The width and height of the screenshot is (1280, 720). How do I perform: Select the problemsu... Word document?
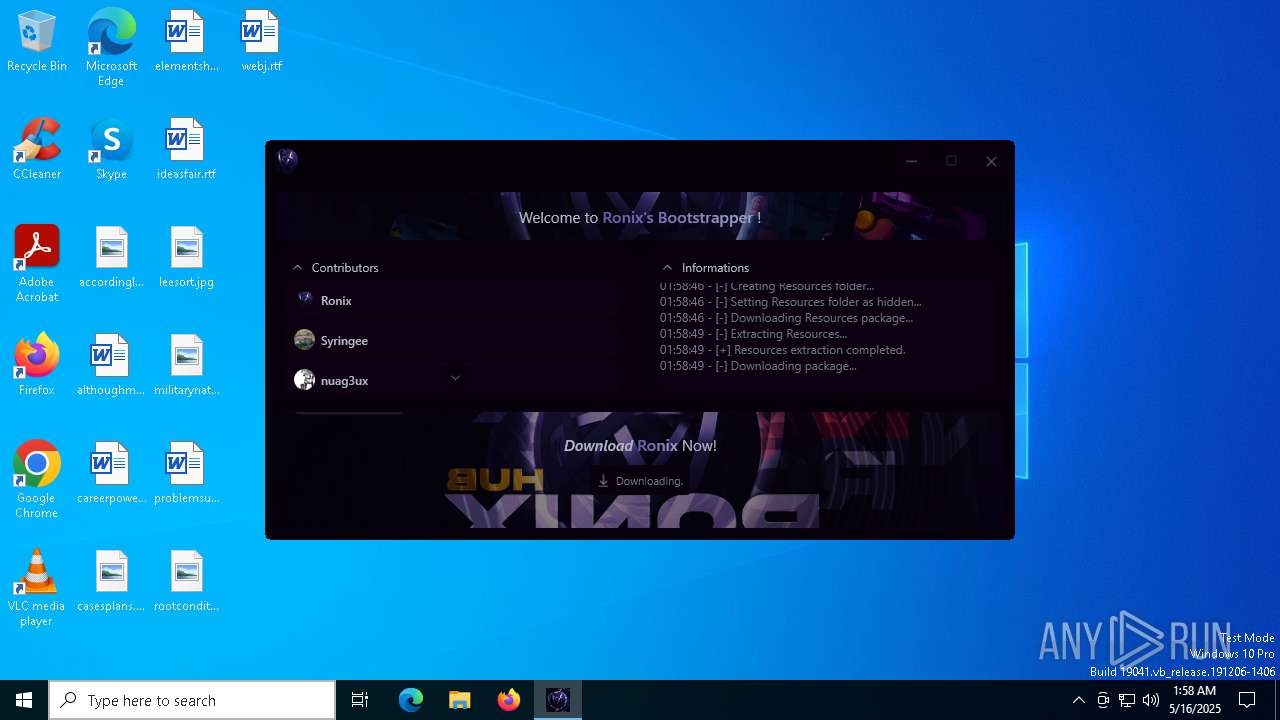pos(186,474)
